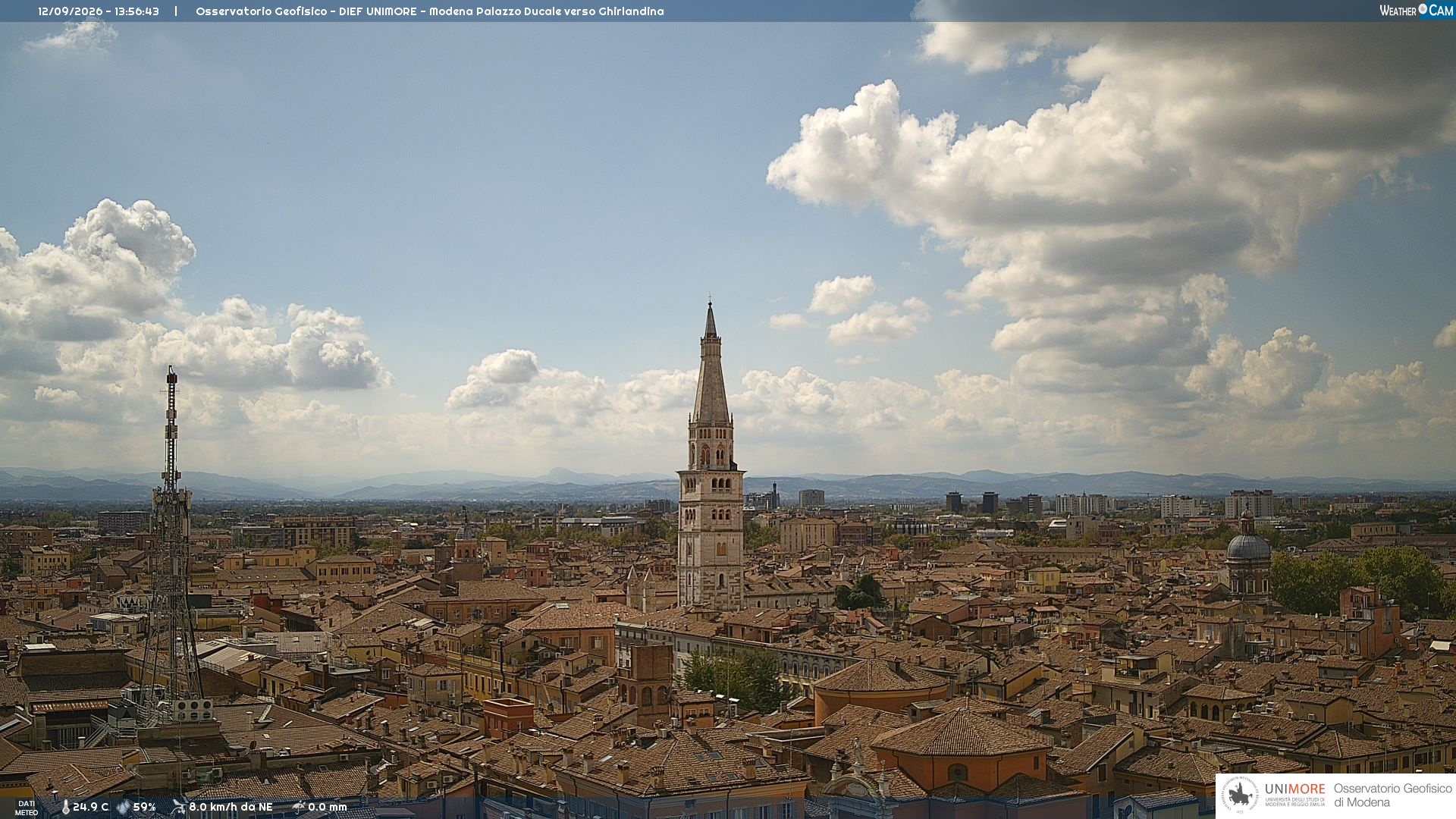This screenshot has width=1456, height=819.
Task: Select the 8.0 km/h da NE wind reading
Action: 231,807
